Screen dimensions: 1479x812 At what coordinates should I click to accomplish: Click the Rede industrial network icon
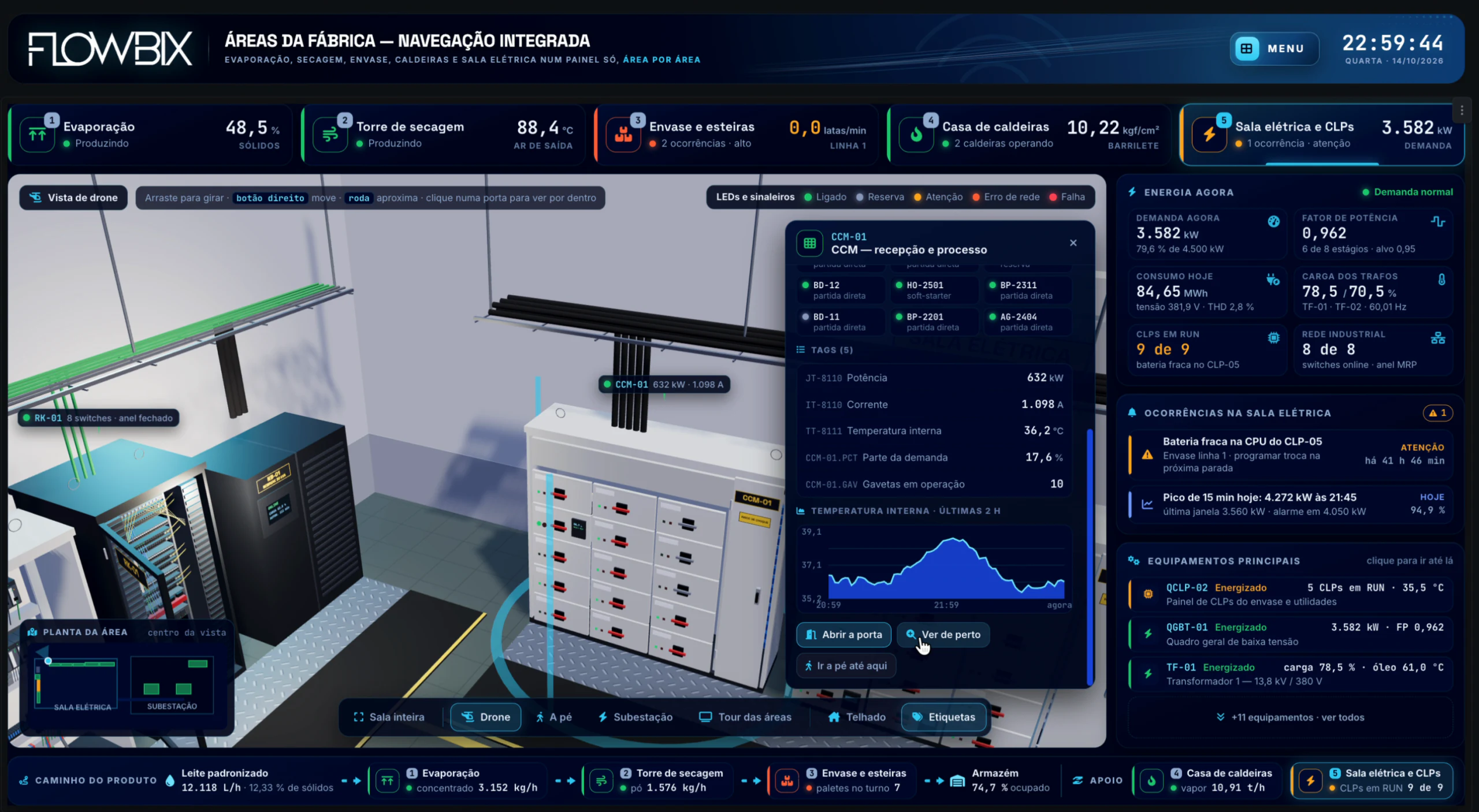[1438, 338]
